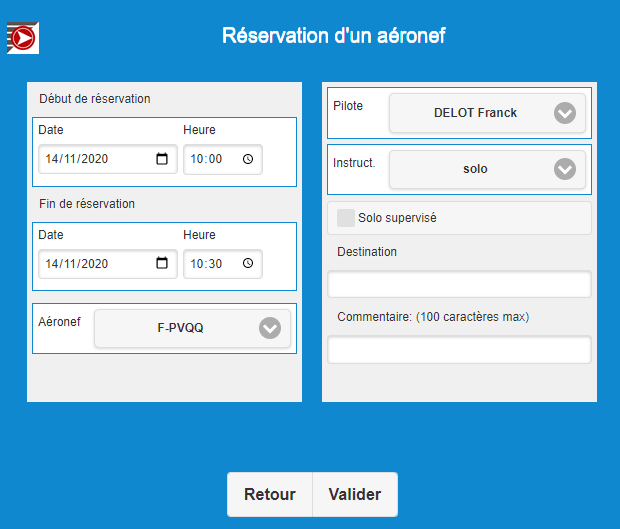Click the Valider button
This screenshot has height=529, width=620.
click(x=355, y=494)
